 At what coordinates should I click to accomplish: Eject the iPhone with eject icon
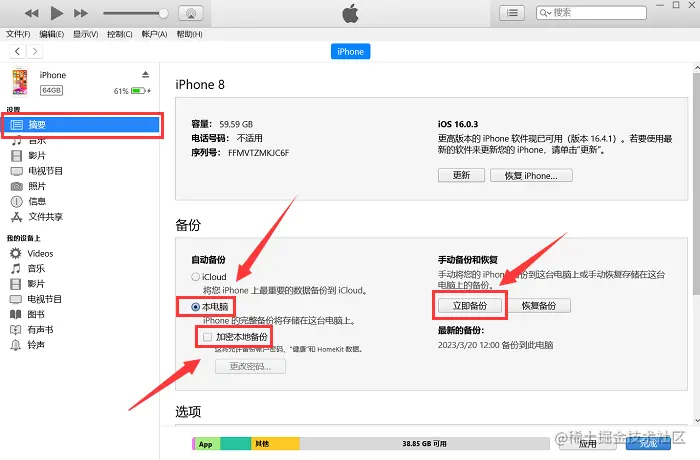coord(146,74)
